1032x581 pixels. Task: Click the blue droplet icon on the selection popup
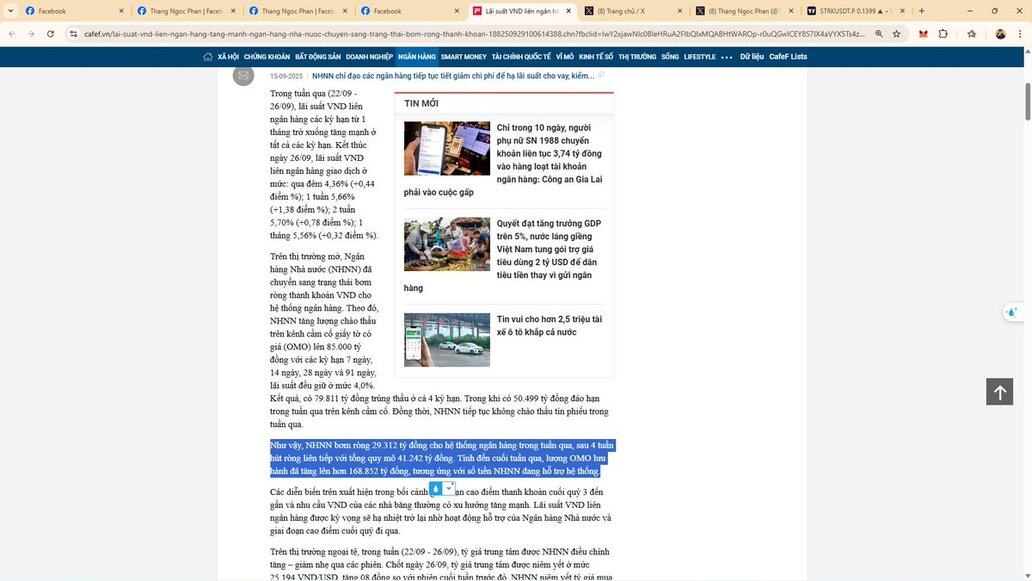(x=435, y=489)
